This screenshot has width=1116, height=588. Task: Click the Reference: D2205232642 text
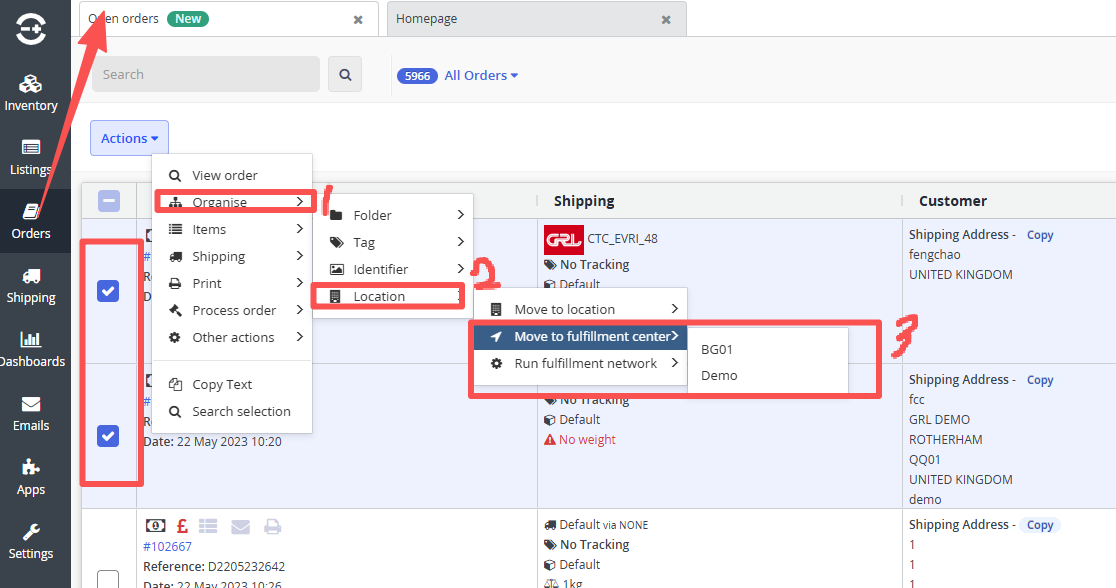(x=214, y=567)
